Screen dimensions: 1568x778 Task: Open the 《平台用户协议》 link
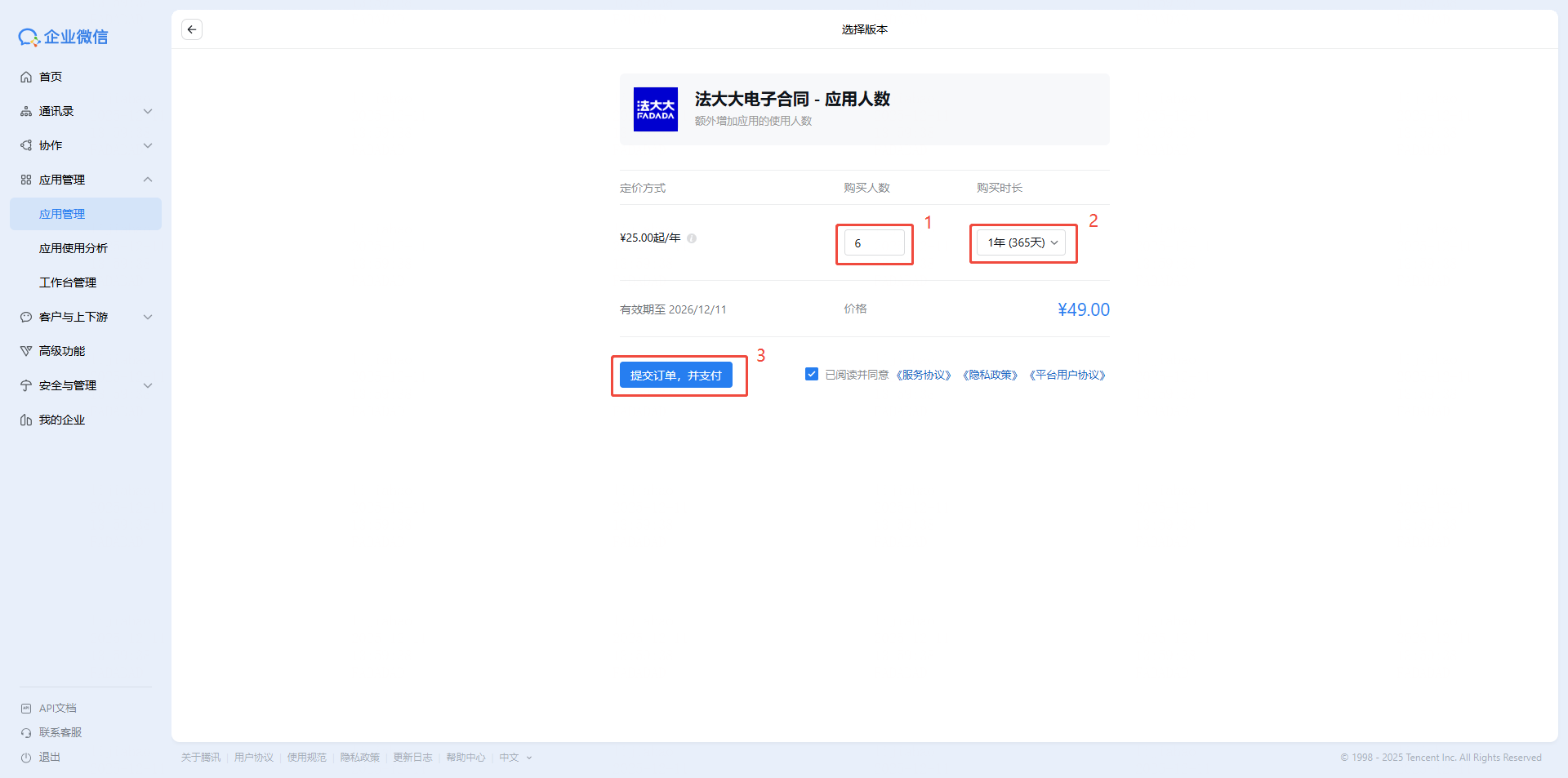tap(1067, 375)
